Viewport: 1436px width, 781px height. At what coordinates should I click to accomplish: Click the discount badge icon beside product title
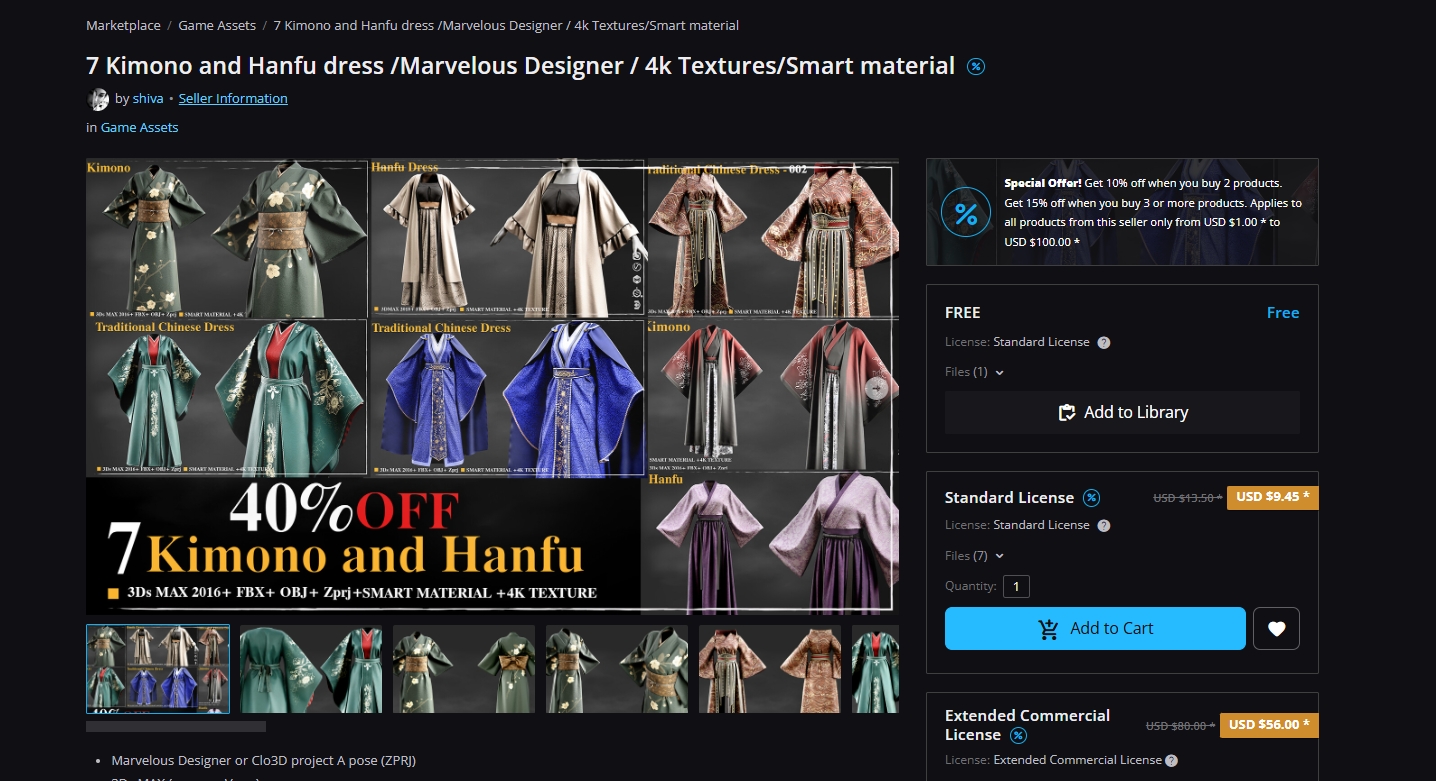coord(976,67)
